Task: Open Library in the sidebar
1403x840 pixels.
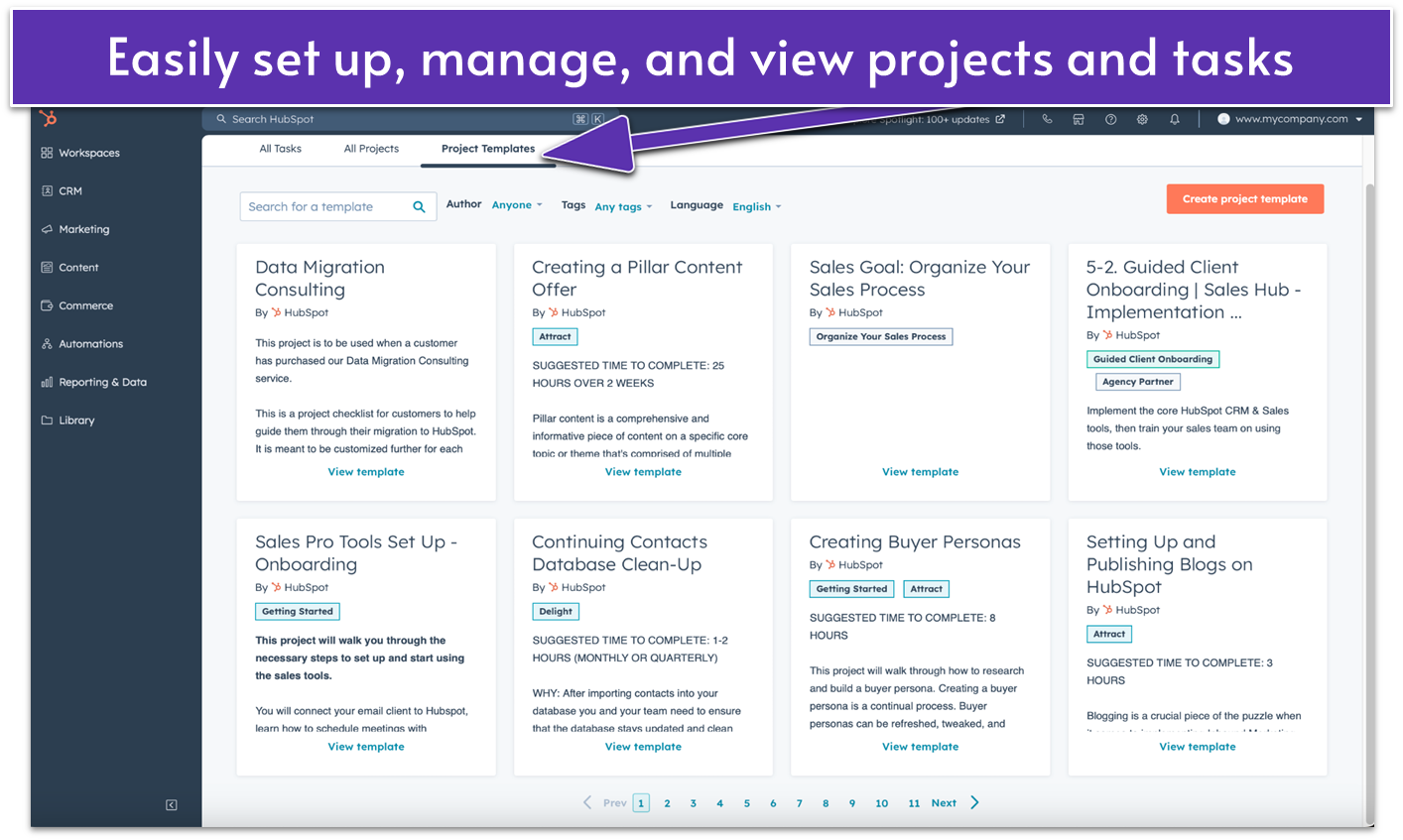Action: (x=67, y=420)
